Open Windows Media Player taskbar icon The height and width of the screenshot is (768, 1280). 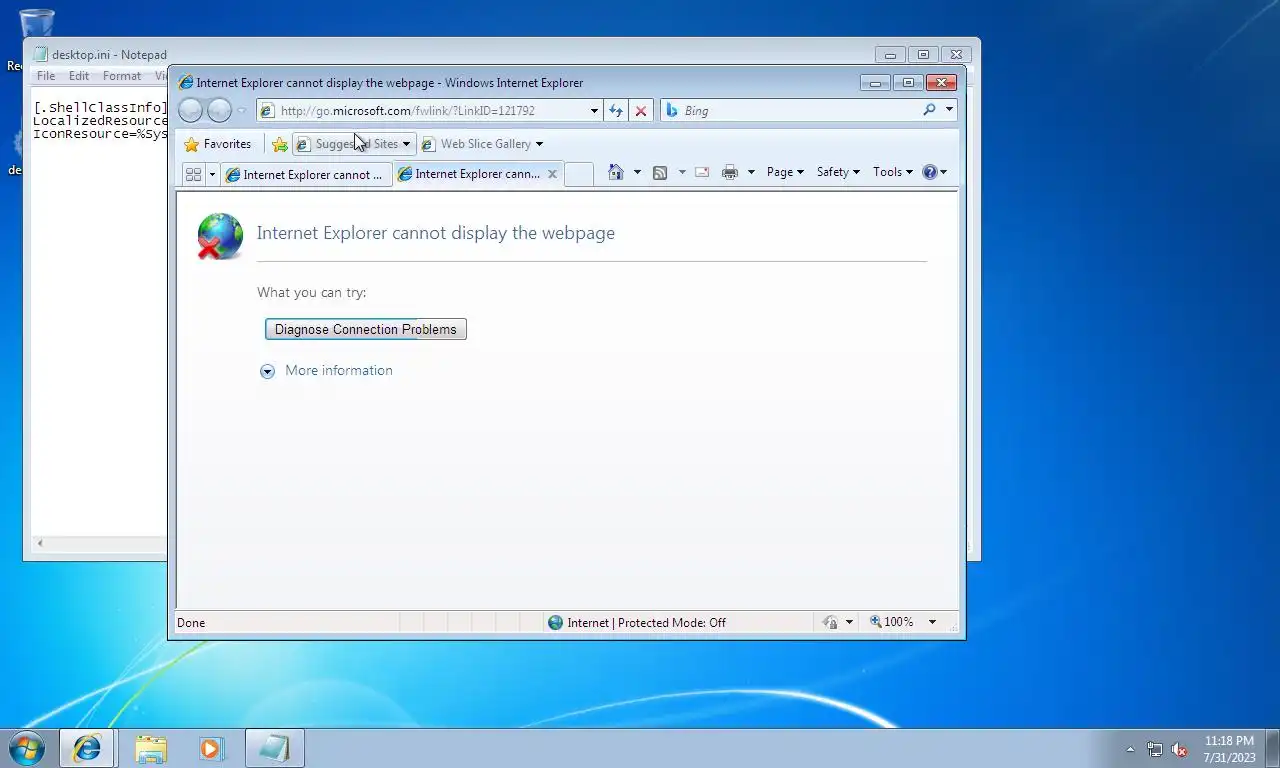(x=211, y=748)
